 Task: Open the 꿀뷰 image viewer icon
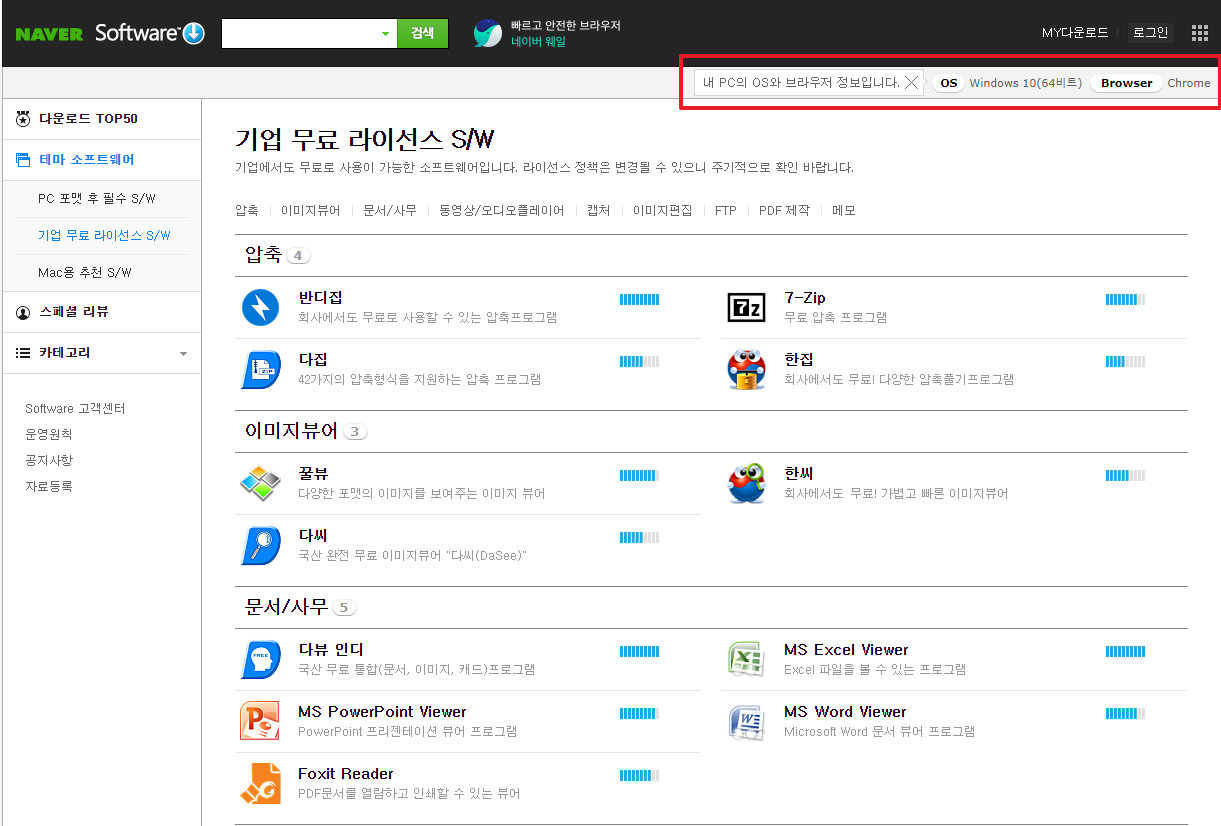pyautogui.click(x=261, y=483)
